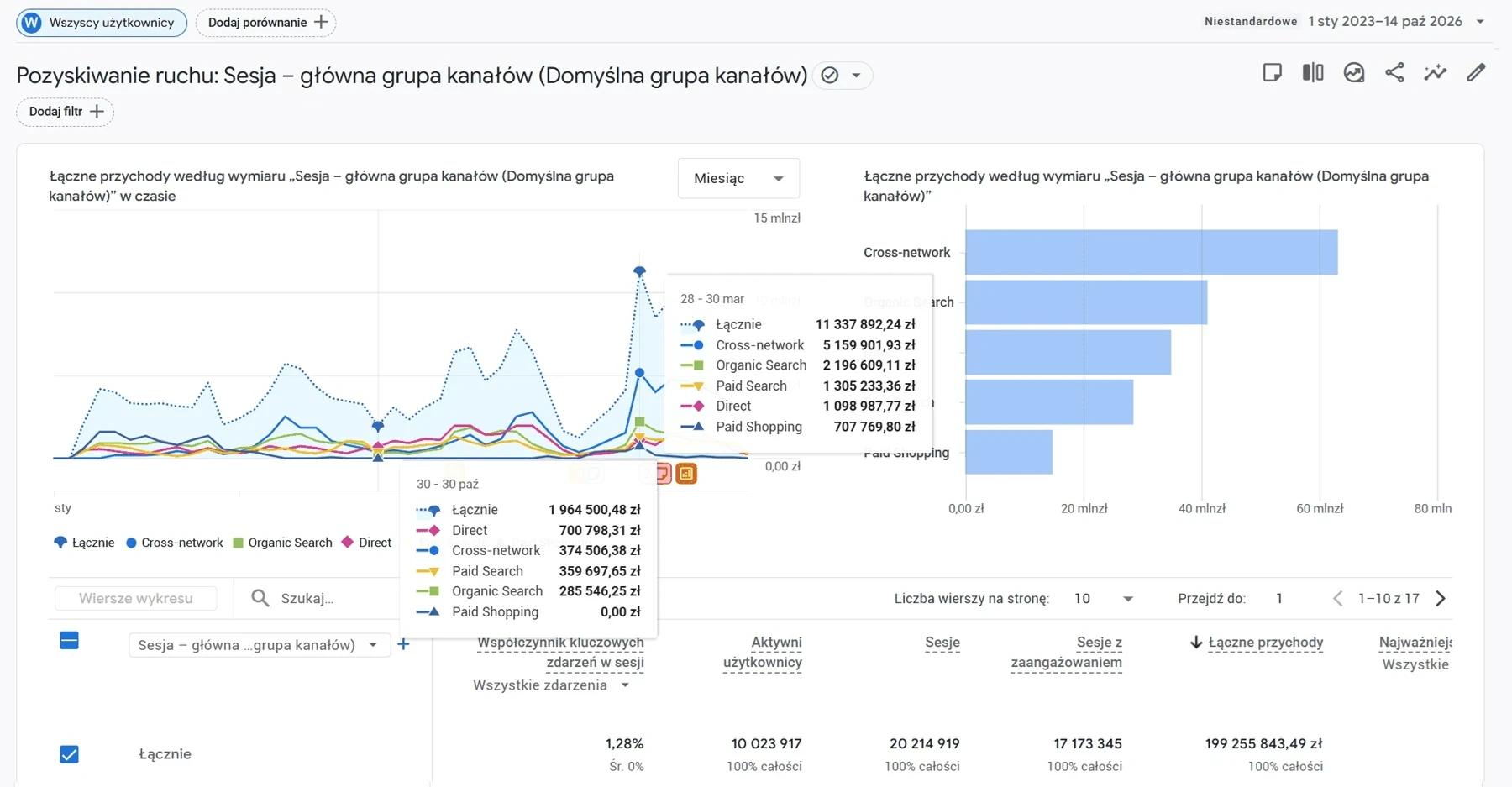Image resolution: width=1512 pixels, height=787 pixels.
Task: Sort by Sesje column header
Action: [x=942, y=643]
